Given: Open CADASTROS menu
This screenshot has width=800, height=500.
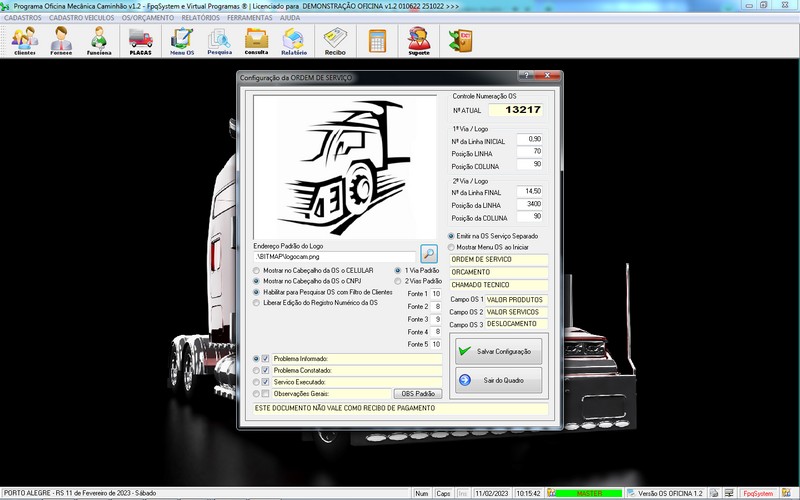Looking at the screenshot, I should (23, 18).
